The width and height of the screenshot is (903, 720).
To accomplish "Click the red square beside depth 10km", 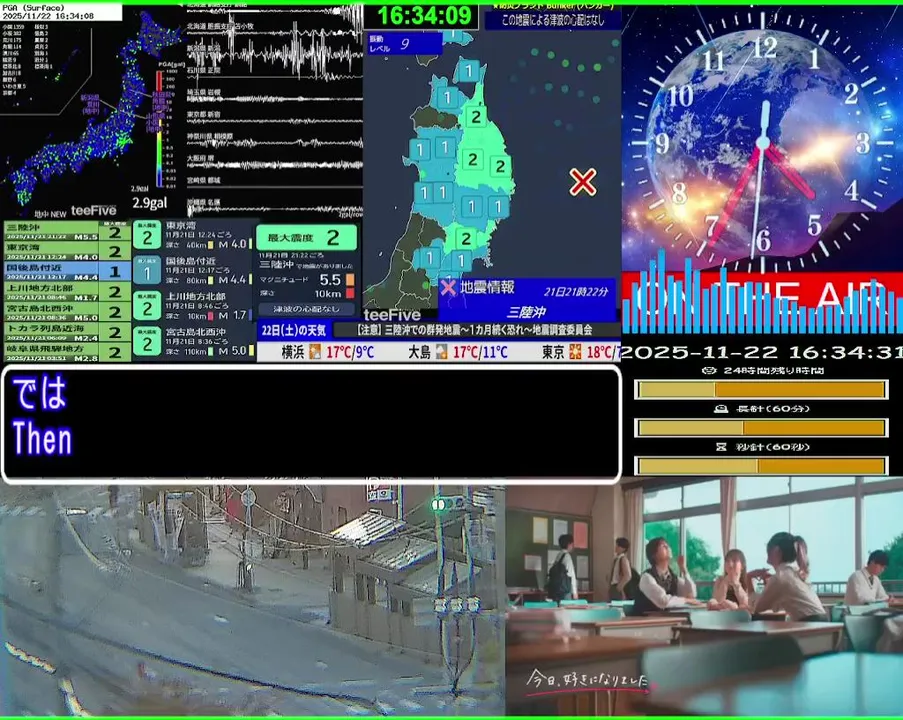I will 350,294.
